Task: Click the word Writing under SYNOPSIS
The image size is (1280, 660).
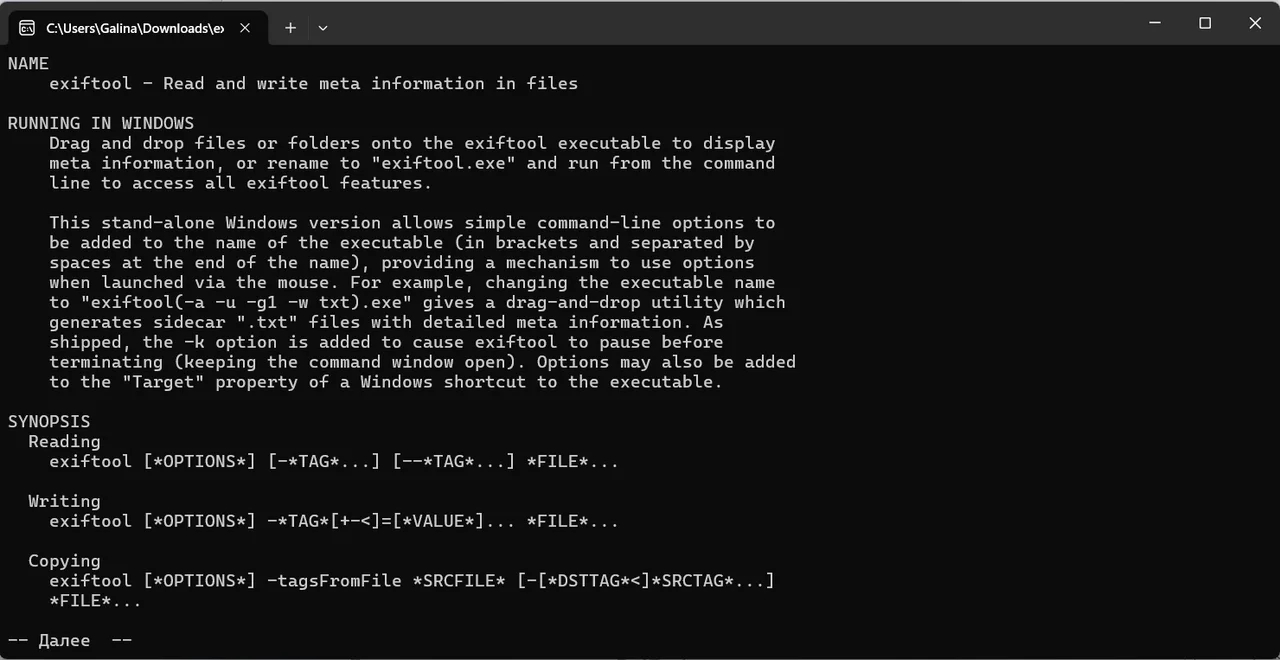Action: click(64, 502)
